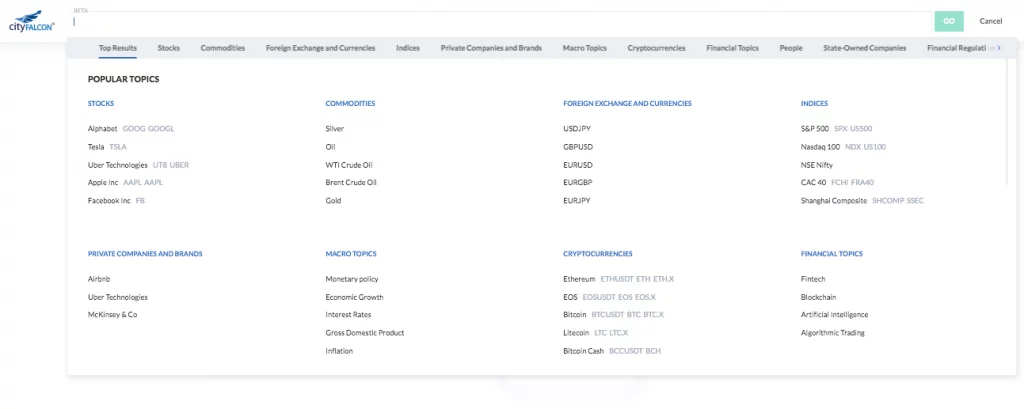1024x409 pixels.
Task: Click the STOCKS section heading
Action: coord(101,103)
